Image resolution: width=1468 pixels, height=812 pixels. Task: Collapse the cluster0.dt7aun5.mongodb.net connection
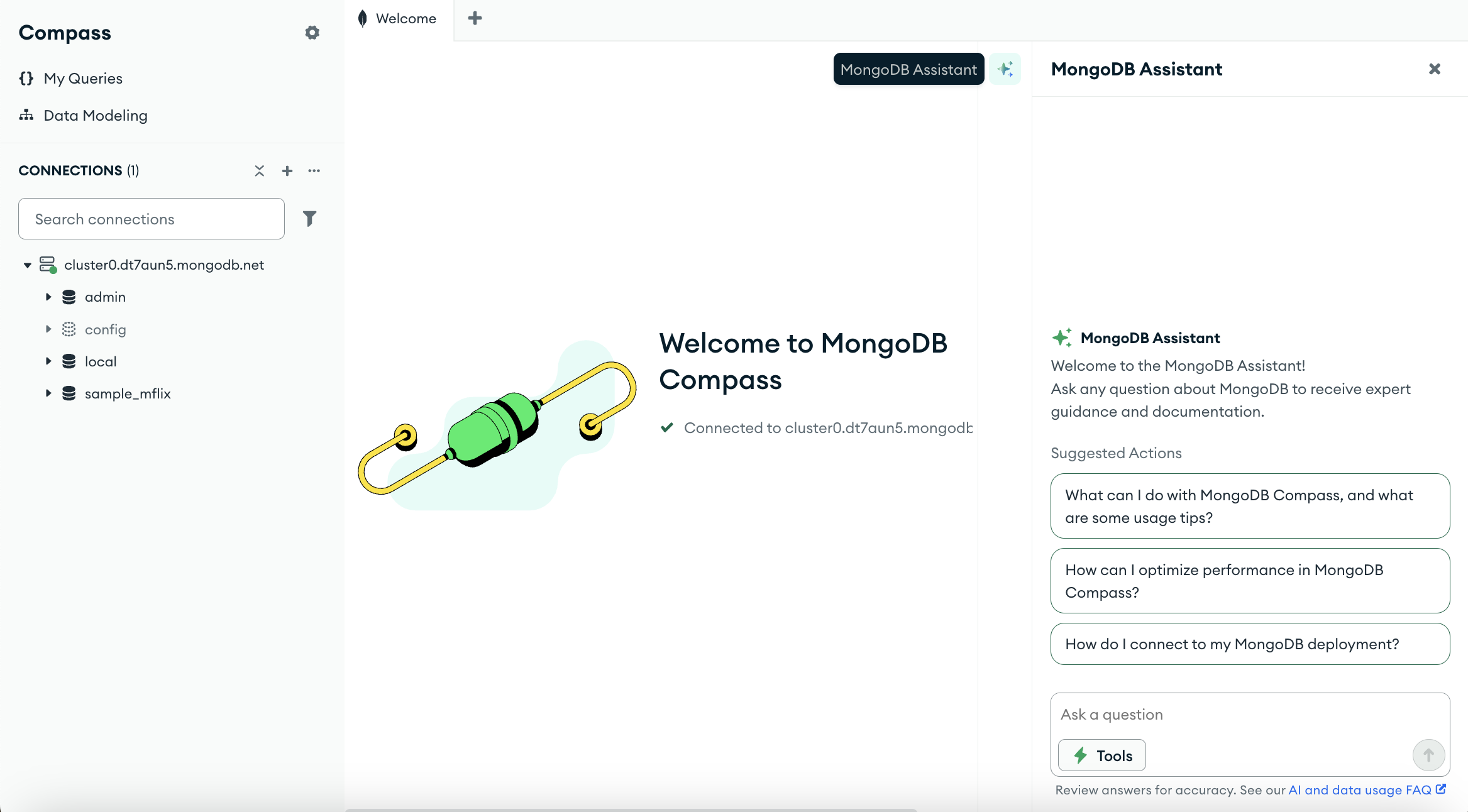28,265
